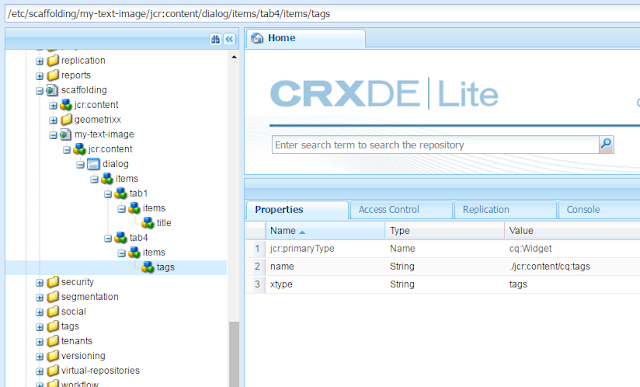This screenshot has width=640, height=387.
Task: Expand the security folder
Action: click(x=40, y=282)
